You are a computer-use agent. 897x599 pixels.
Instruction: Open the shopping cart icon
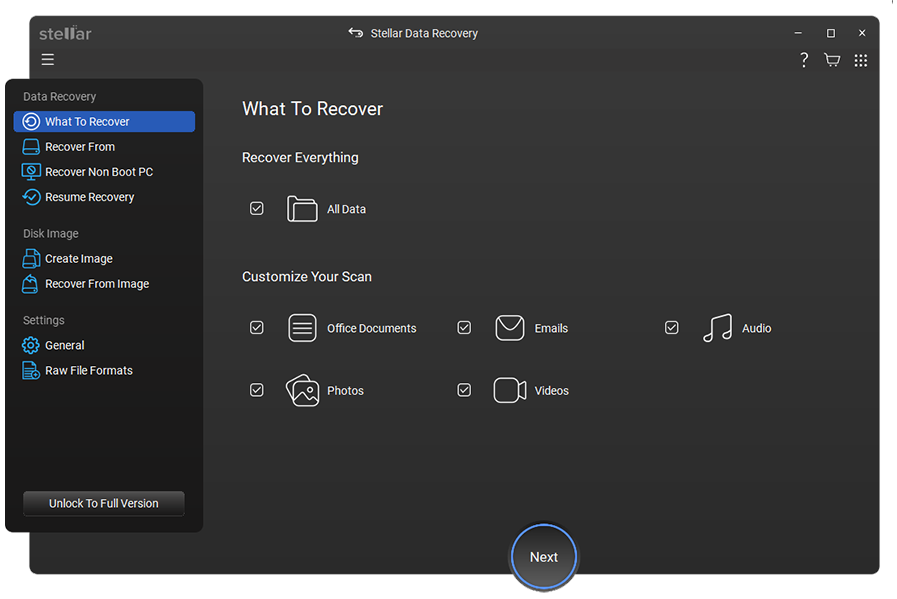pos(832,60)
